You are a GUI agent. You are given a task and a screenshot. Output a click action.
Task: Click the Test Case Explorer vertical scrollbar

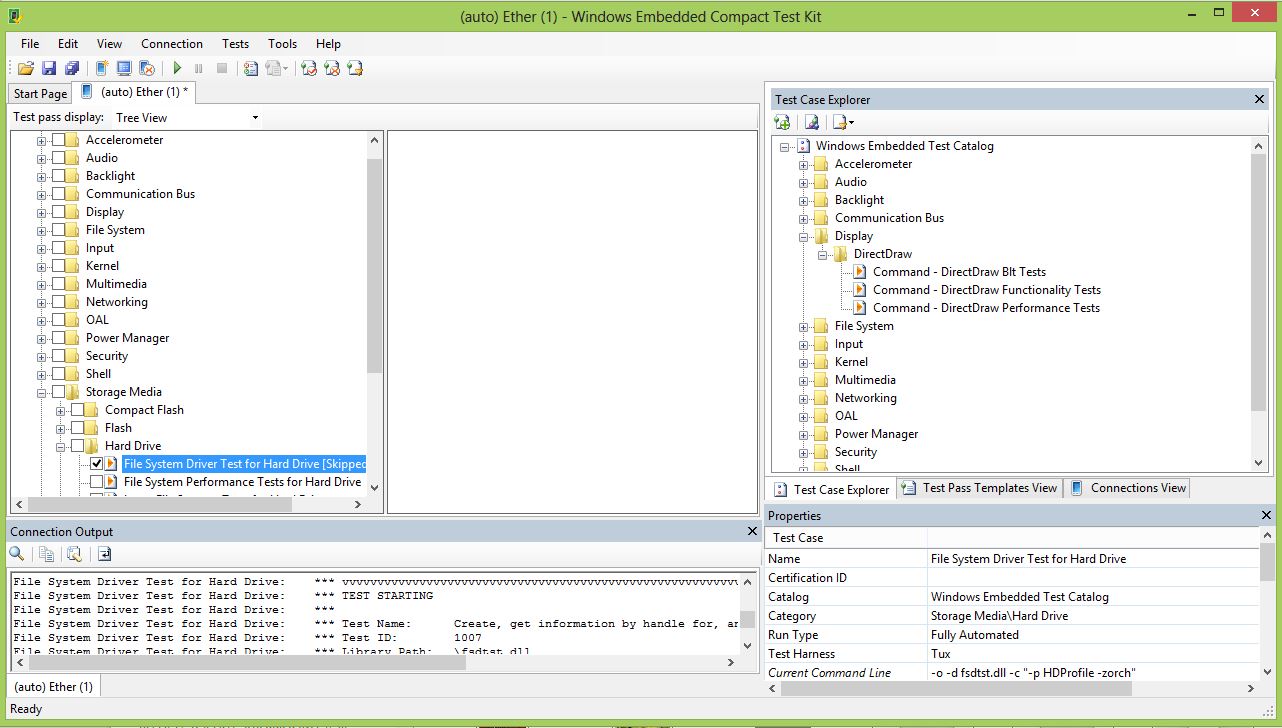(1259, 305)
